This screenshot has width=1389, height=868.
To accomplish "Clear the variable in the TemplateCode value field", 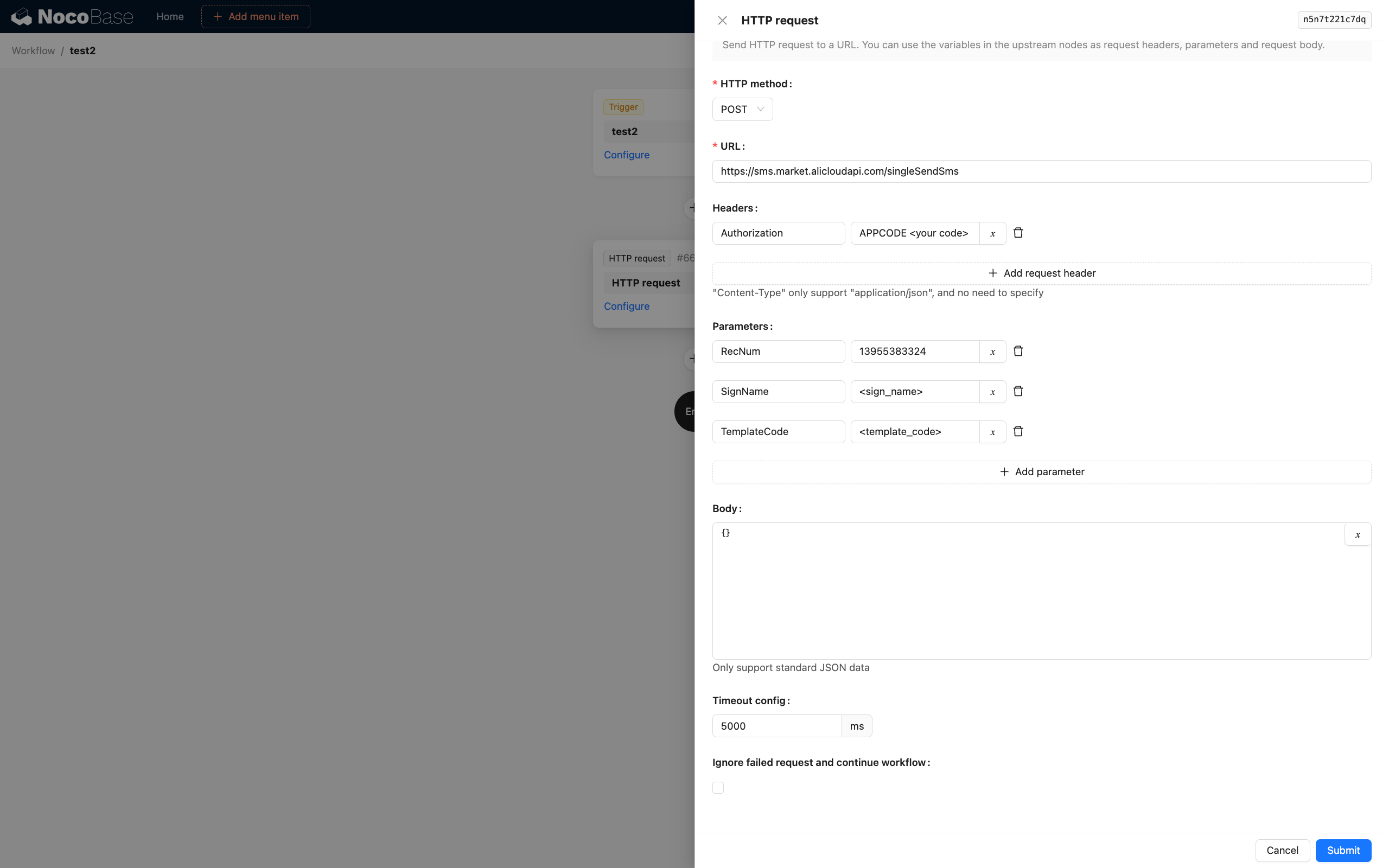I will coord(992,432).
